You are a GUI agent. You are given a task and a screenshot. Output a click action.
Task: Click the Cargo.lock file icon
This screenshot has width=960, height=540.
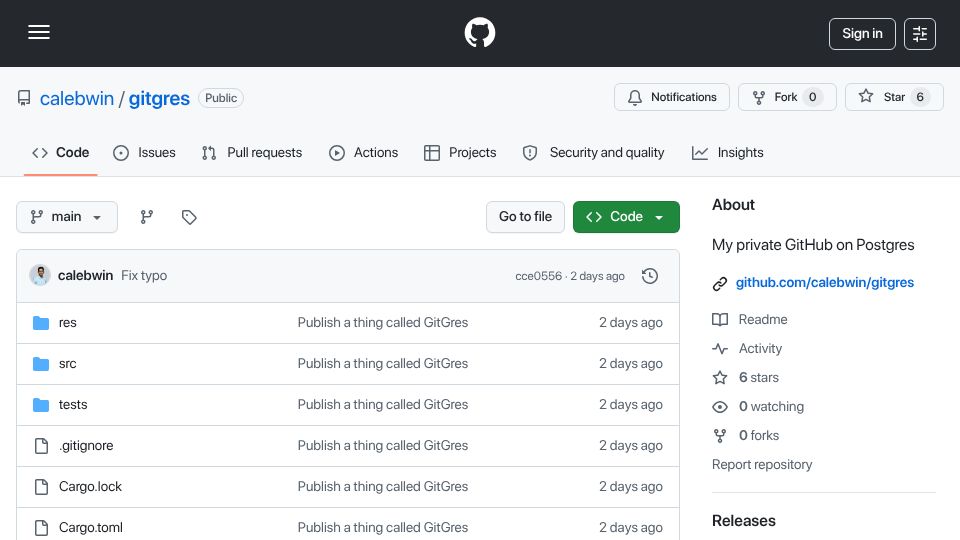pos(41,487)
